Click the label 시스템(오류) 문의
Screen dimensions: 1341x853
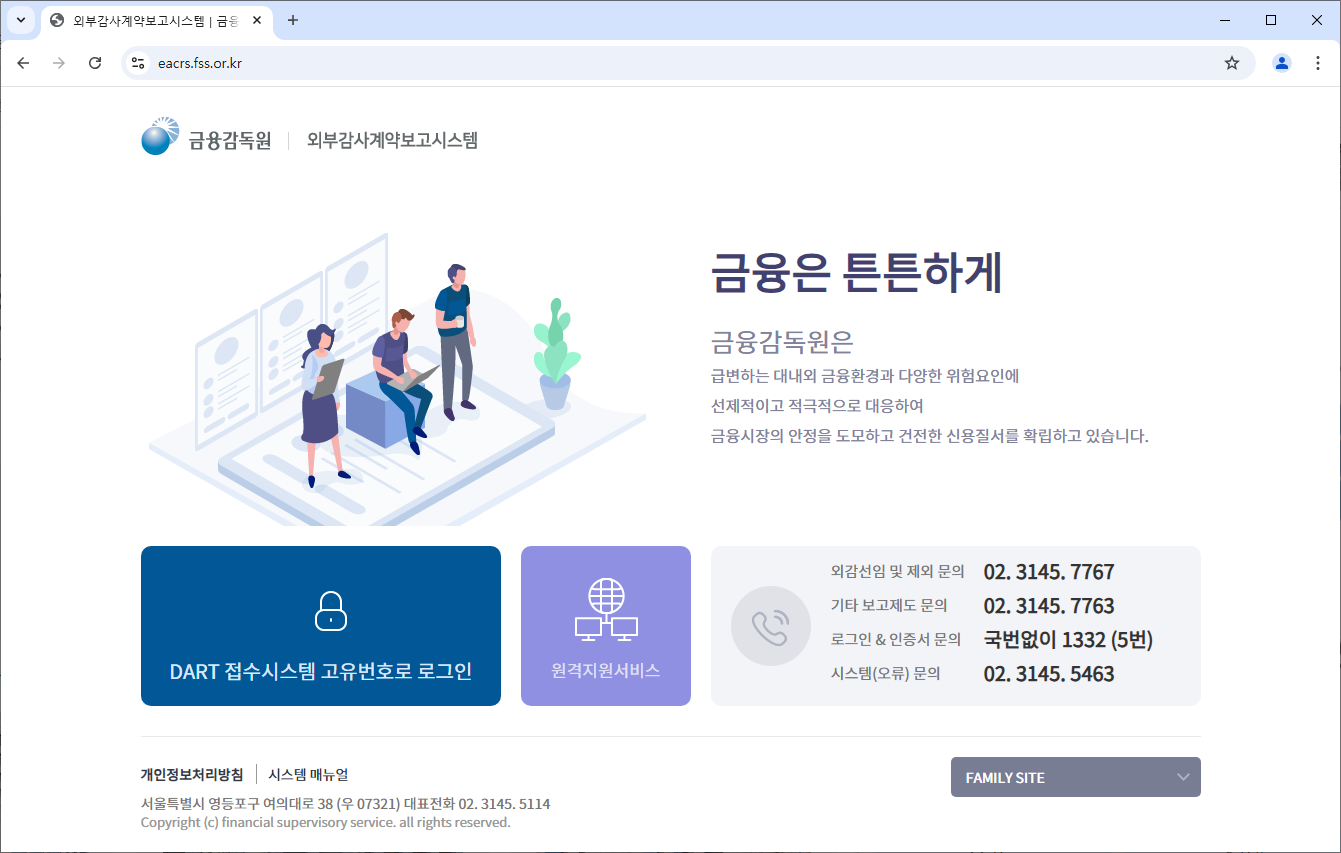point(886,674)
